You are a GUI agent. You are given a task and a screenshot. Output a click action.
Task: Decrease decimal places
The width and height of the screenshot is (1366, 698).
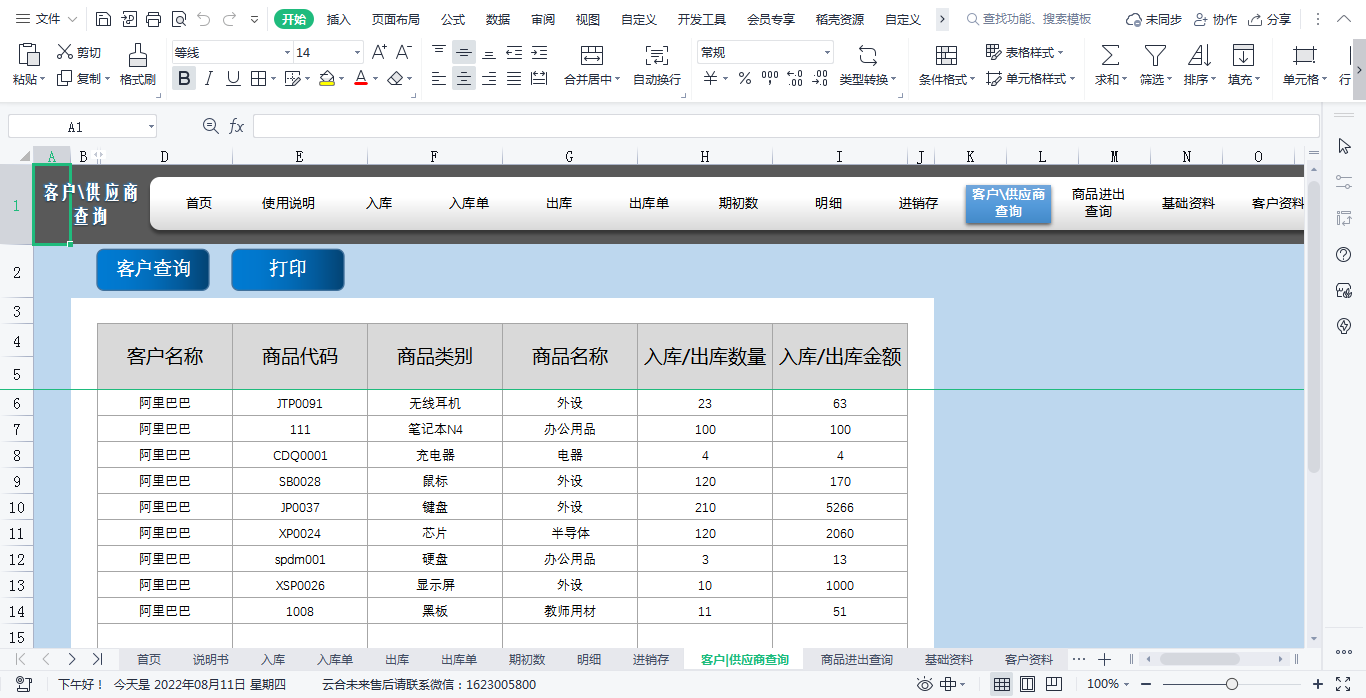pos(821,79)
